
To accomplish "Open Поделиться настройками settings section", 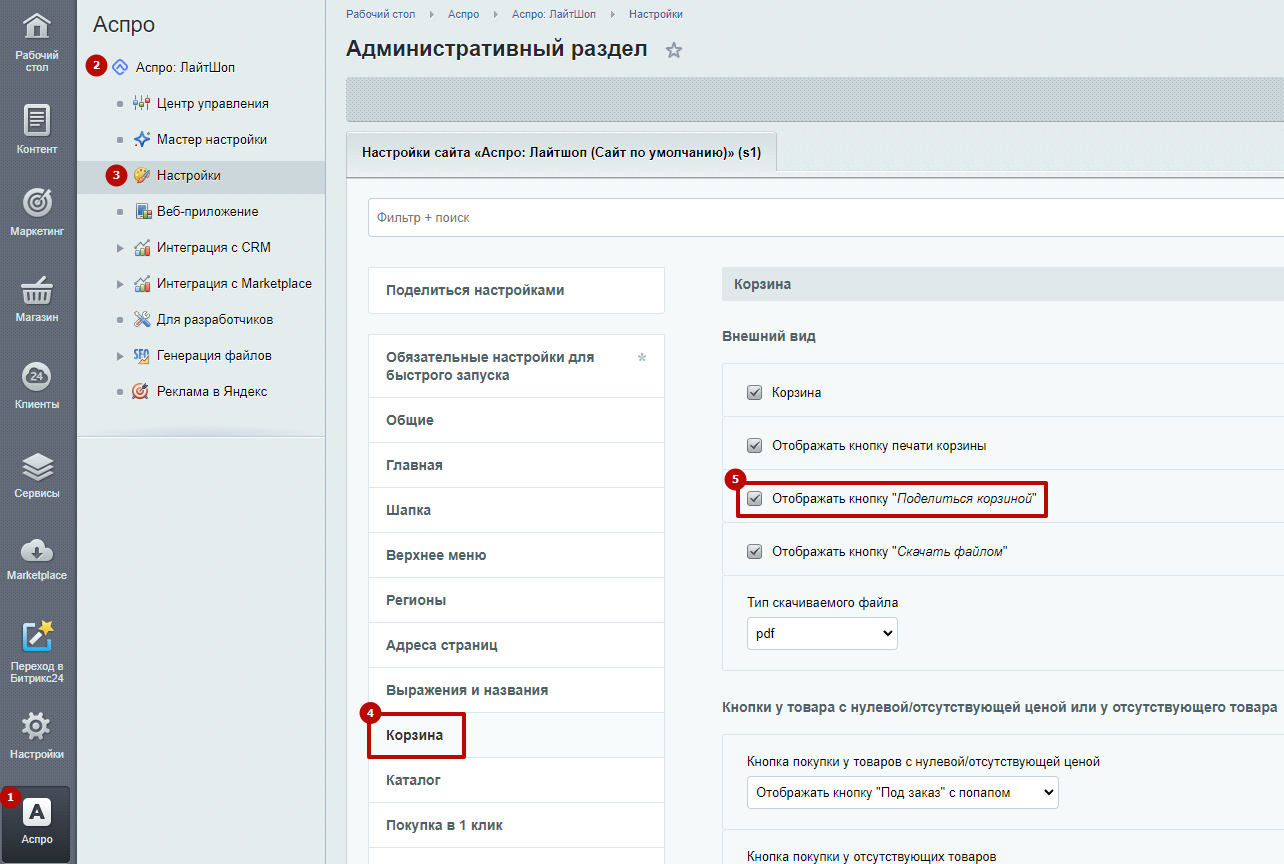I will pyautogui.click(x=516, y=291).
